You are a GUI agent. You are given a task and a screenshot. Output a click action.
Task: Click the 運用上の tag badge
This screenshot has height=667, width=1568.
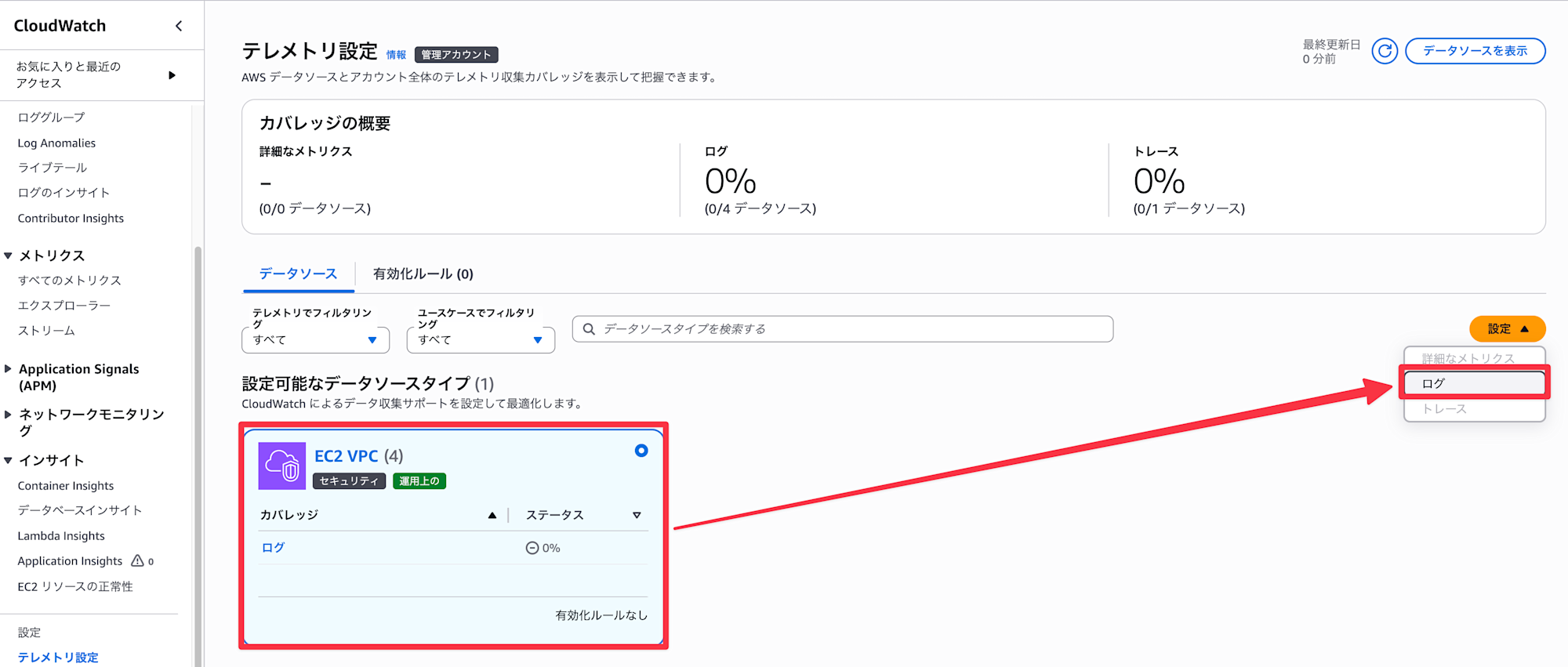click(x=419, y=481)
